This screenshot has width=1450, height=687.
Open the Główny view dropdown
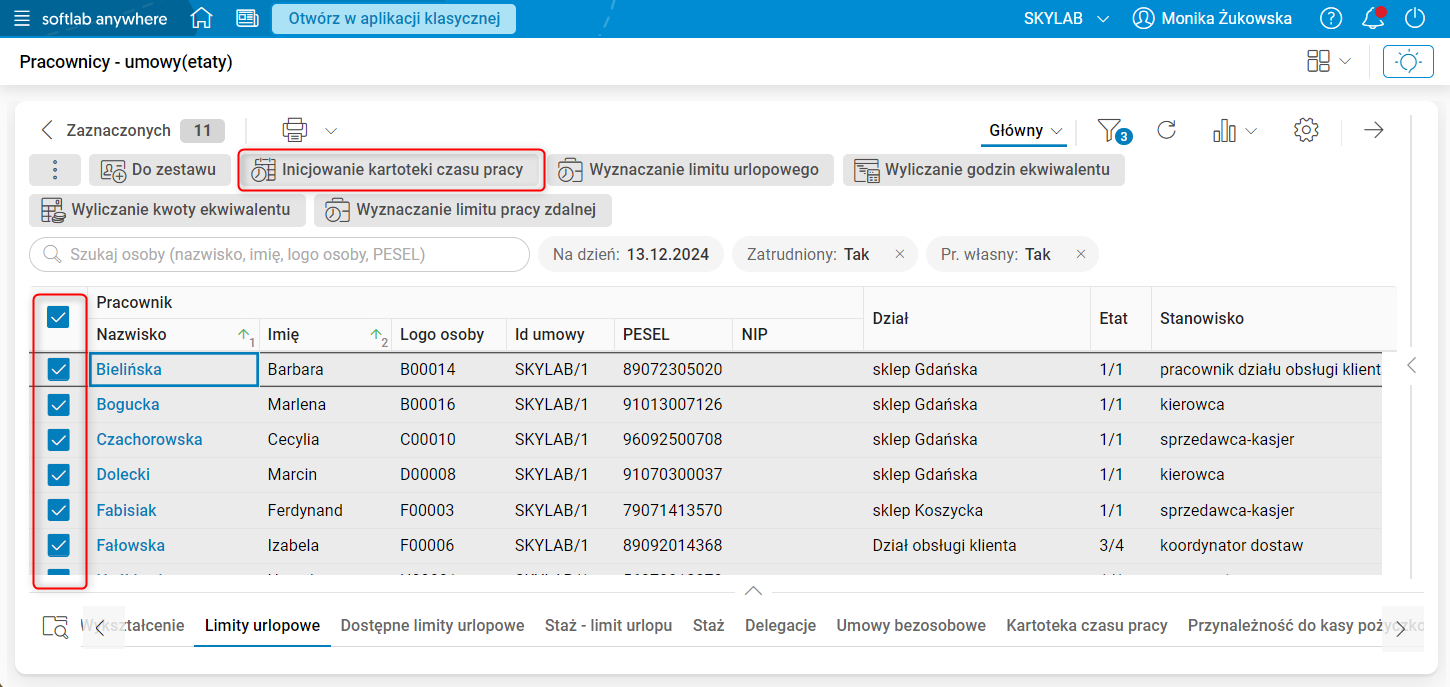click(x=1023, y=131)
